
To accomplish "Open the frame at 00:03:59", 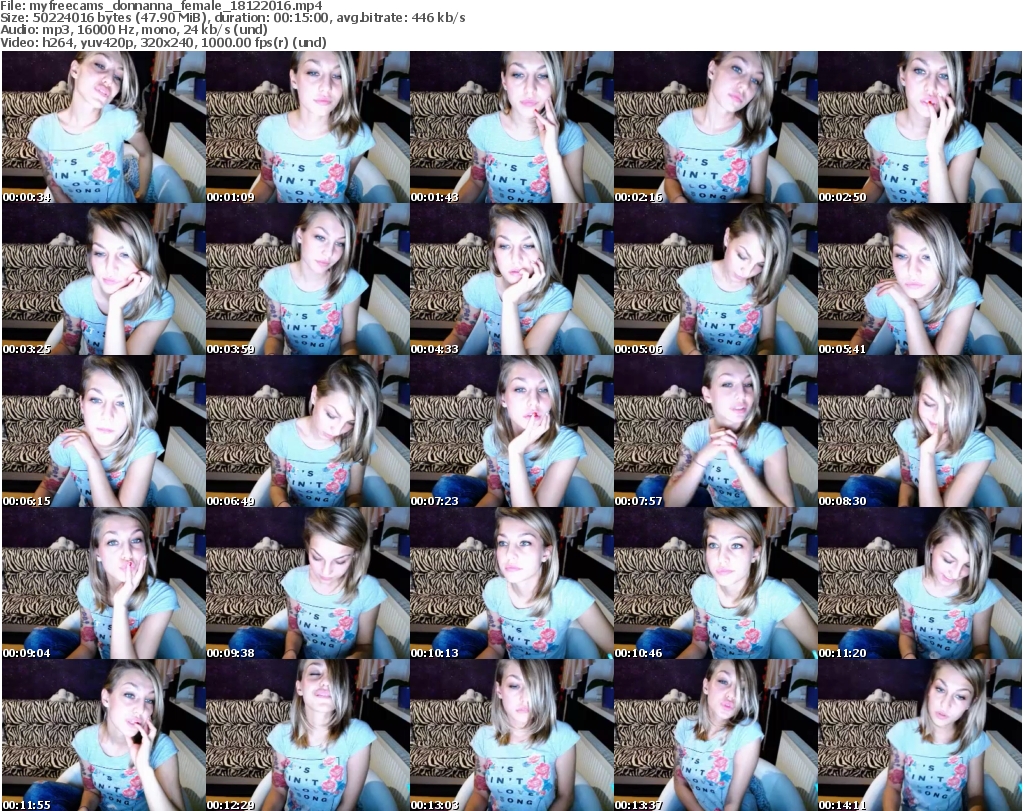I will pos(308,279).
